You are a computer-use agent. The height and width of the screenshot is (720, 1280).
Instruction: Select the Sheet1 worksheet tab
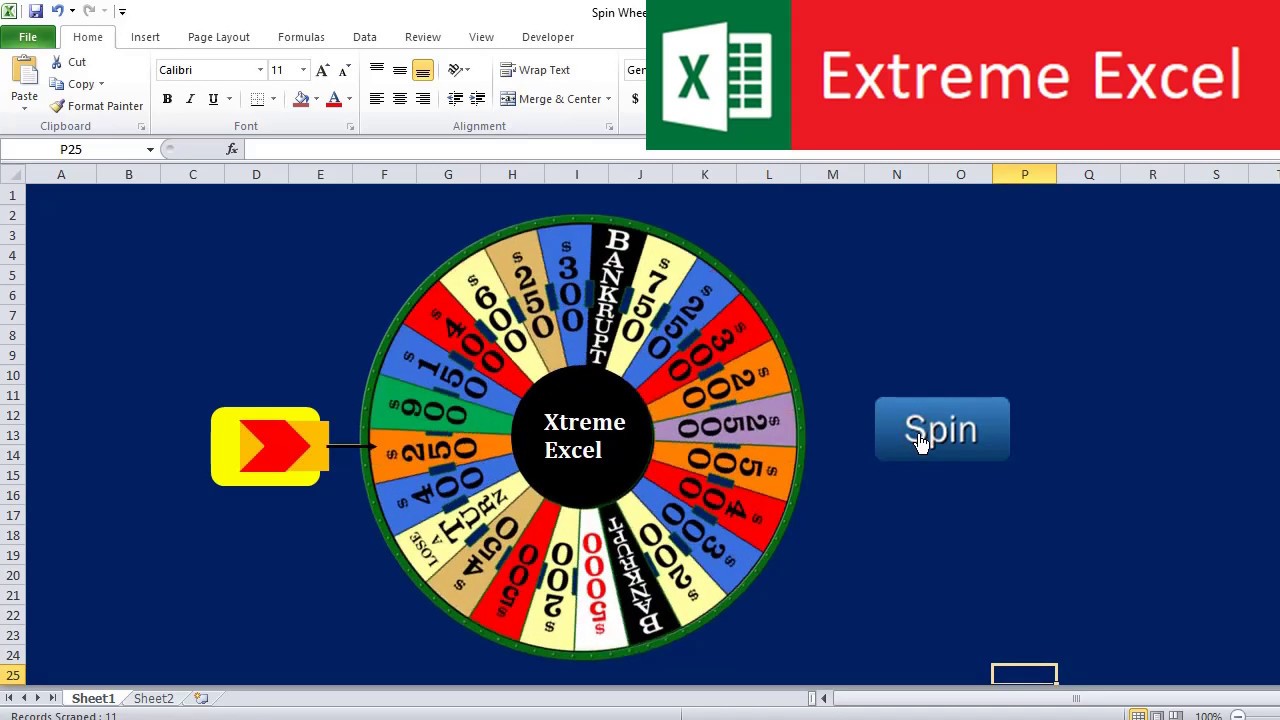93,698
